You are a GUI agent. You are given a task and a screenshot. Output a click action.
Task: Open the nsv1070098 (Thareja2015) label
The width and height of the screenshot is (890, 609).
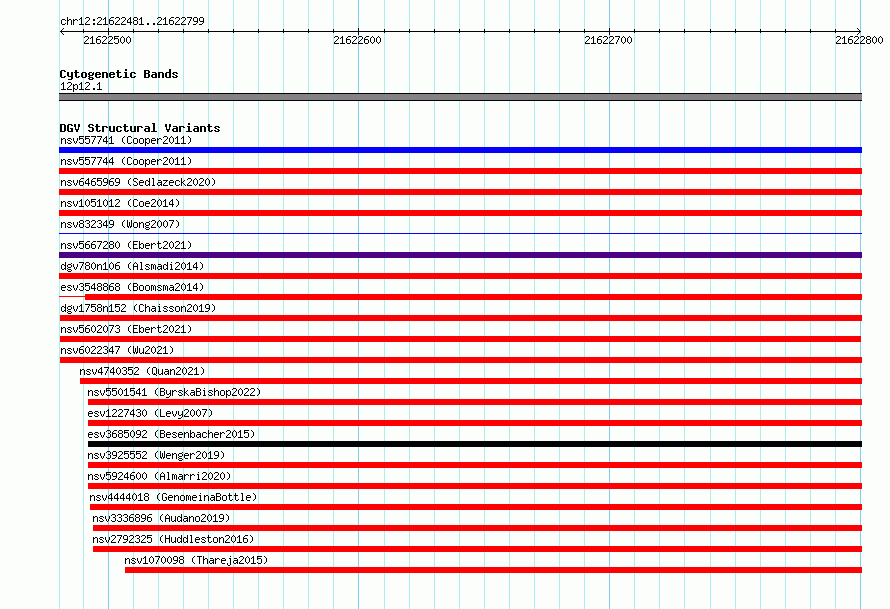click(x=196, y=560)
